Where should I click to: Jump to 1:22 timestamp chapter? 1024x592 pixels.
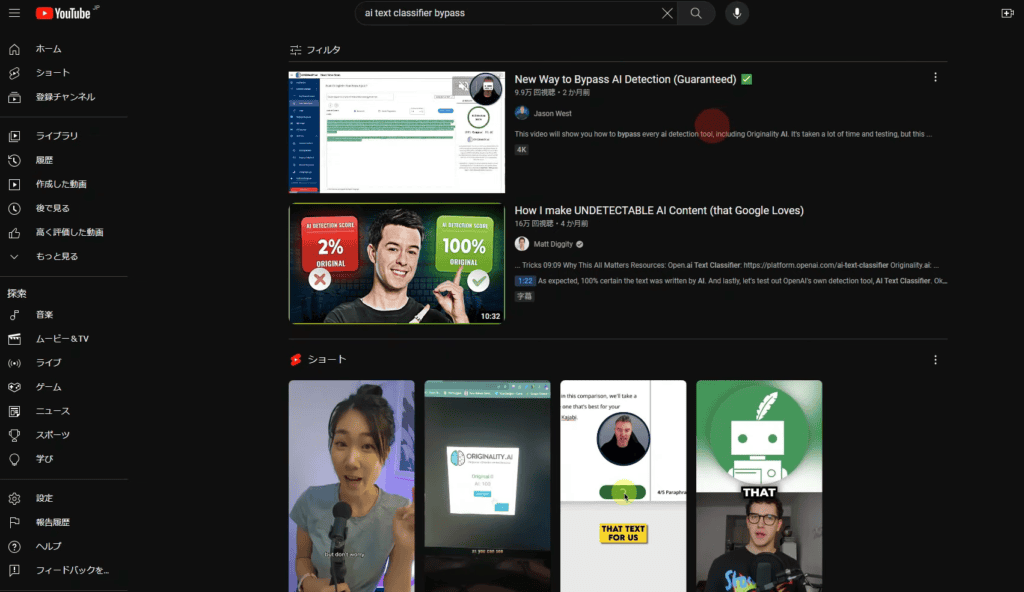pyautogui.click(x=525, y=281)
